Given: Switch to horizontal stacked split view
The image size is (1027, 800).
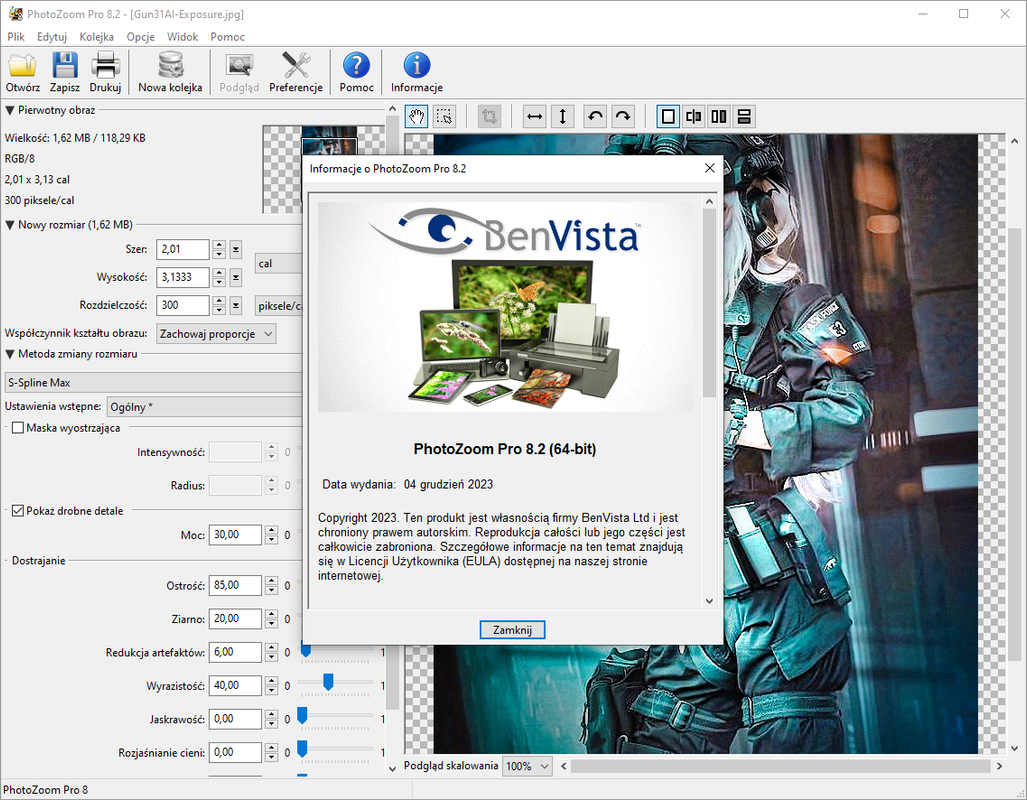Looking at the screenshot, I should [743, 117].
